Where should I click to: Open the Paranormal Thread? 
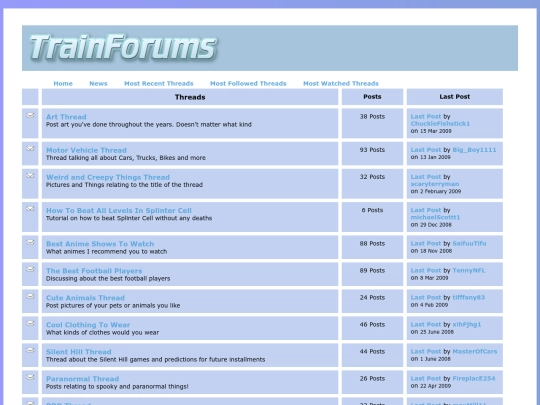pos(82,379)
